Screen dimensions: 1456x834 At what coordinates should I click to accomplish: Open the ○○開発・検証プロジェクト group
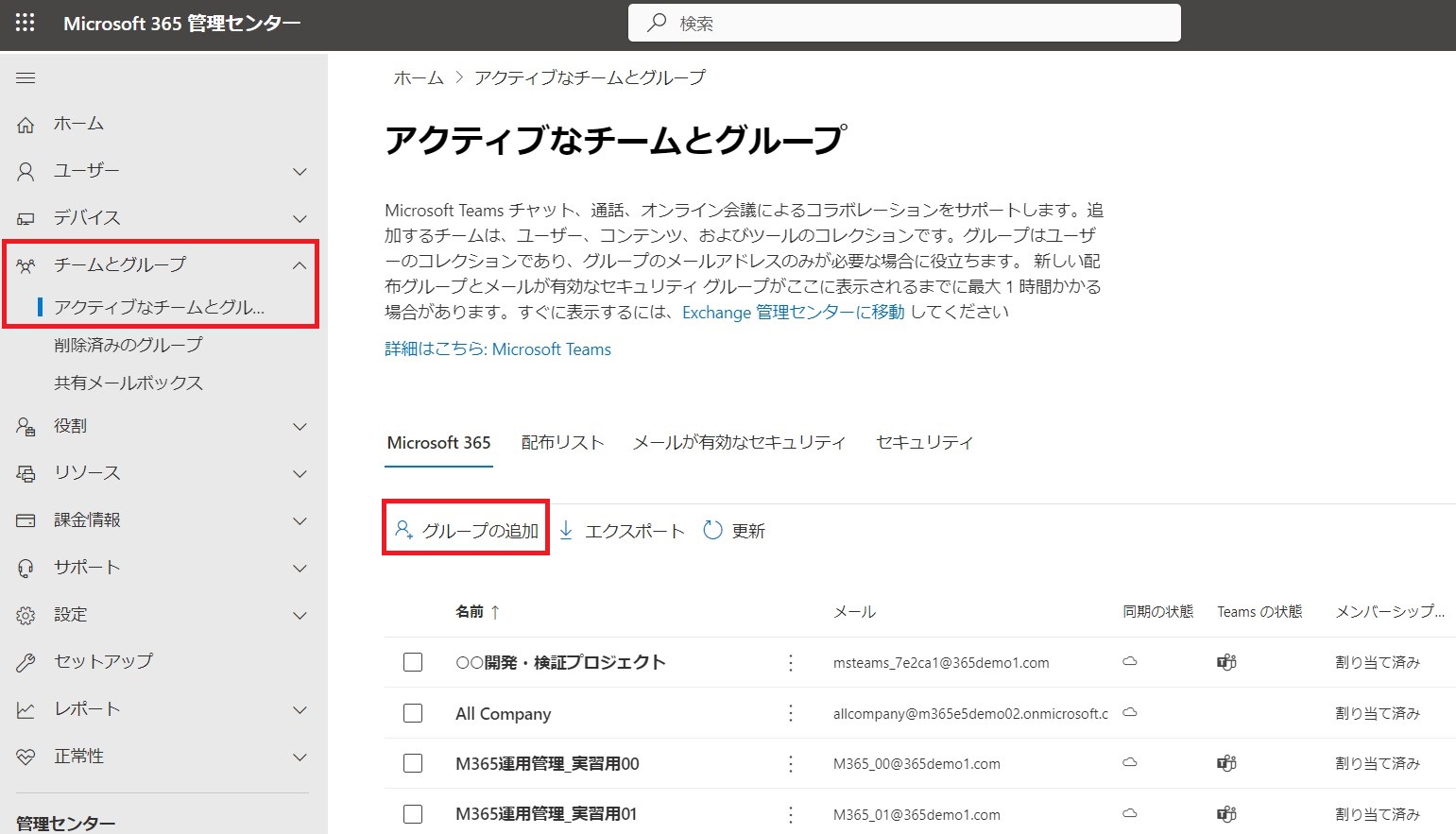click(560, 662)
